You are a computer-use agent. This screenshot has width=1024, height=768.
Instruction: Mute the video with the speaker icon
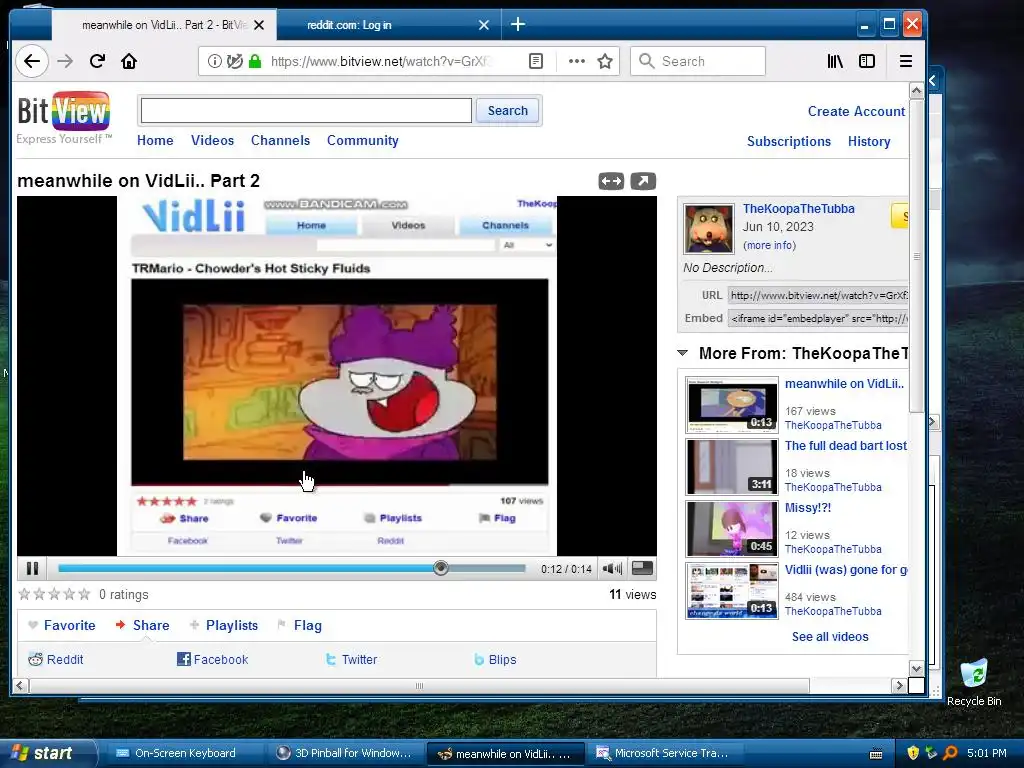pyautogui.click(x=612, y=569)
